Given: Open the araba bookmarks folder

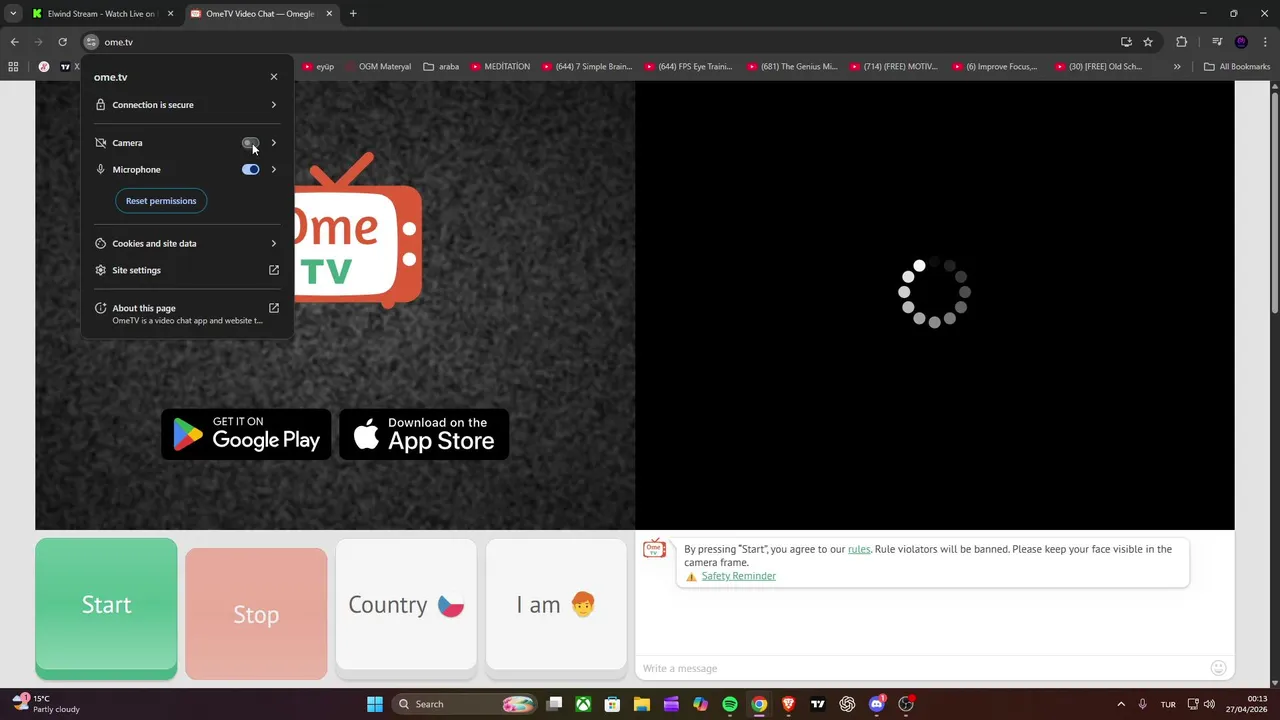Looking at the screenshot, I should point(441,67).
